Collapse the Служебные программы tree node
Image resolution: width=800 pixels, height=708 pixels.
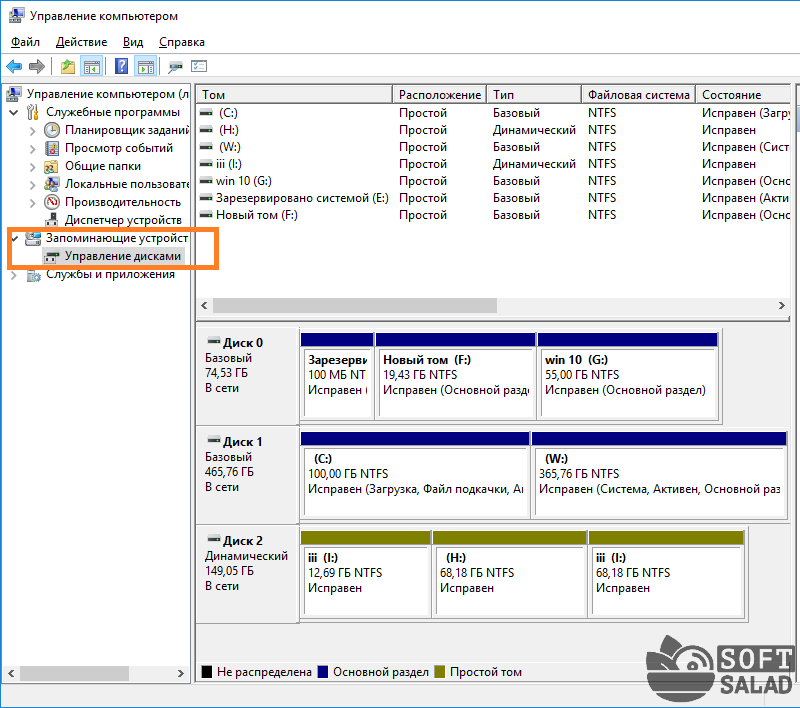[14, 112]
